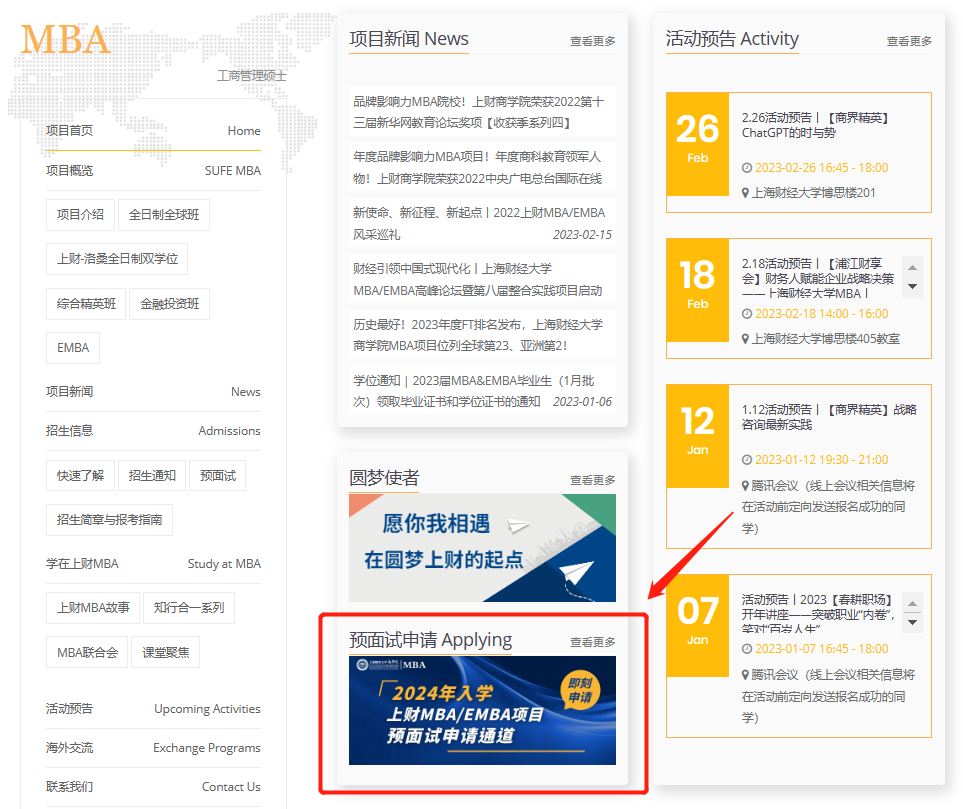Go to 项目新闻 News in the sidebar
This screenshot has height=809, width=963.
point(153,392)
